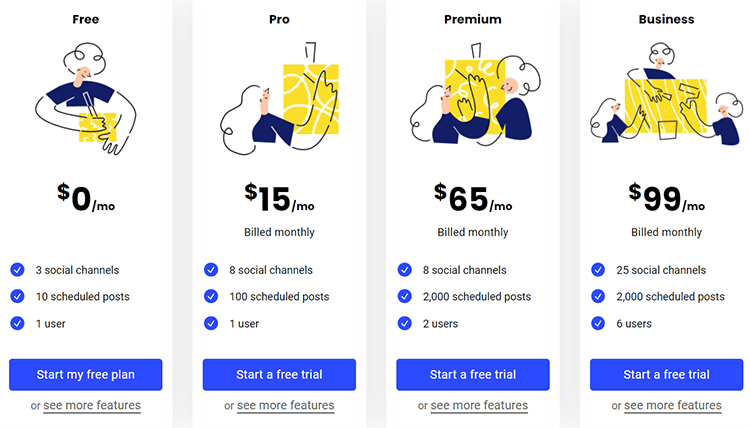Select the Business plan heading
Image resolution: width=750 pixels, height=428 pixels.
pyautogui.click(x=666, y=19)
